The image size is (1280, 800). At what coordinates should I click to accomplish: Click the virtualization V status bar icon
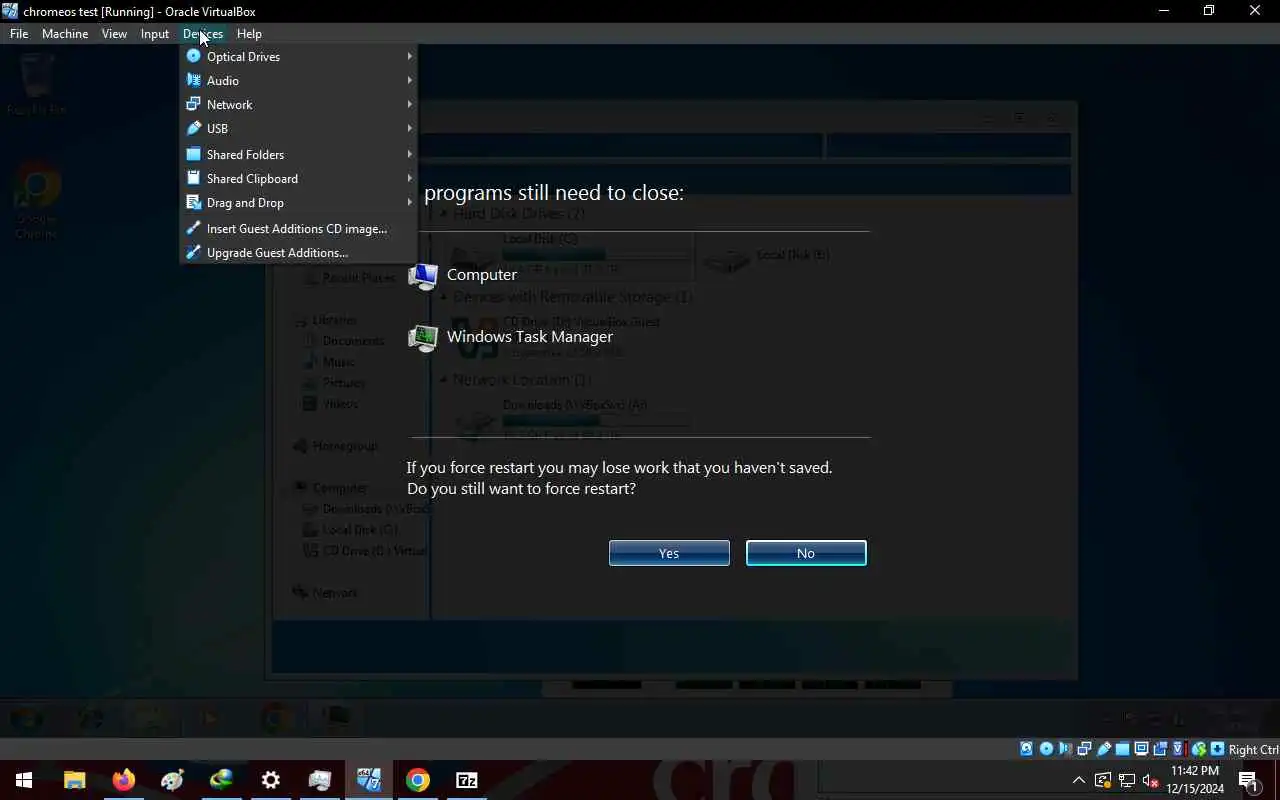tap(1179, 749)
